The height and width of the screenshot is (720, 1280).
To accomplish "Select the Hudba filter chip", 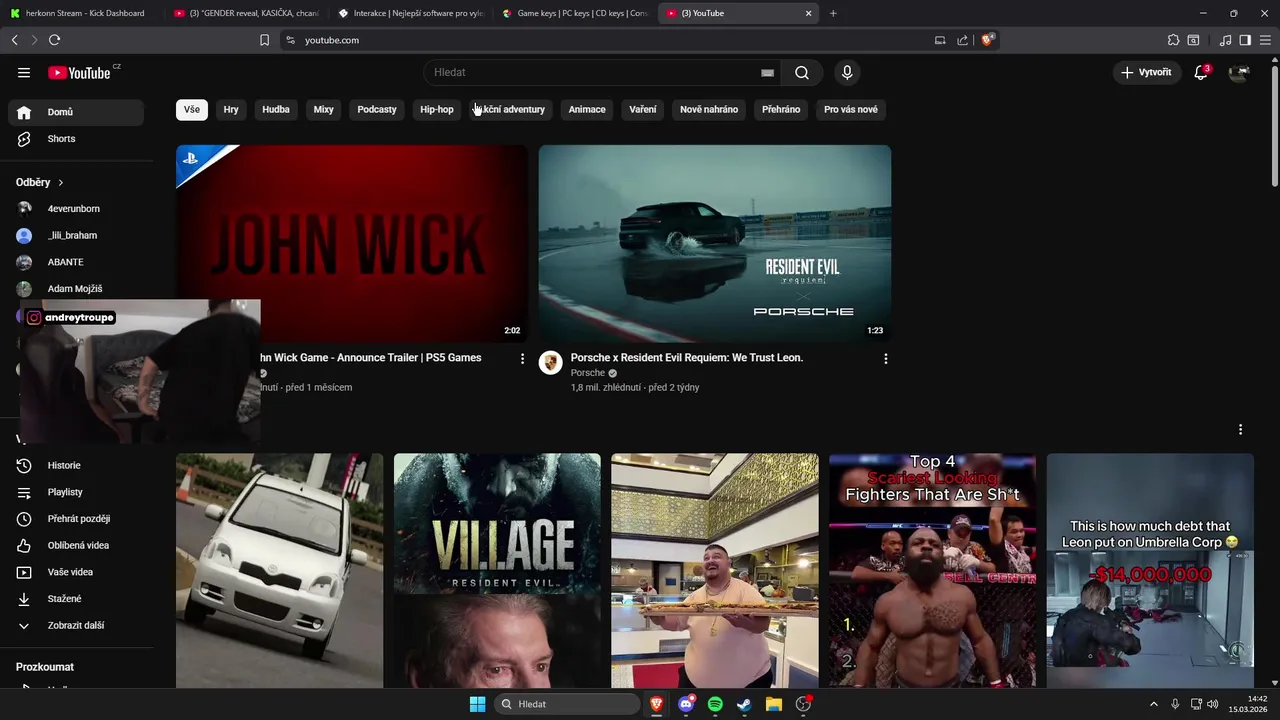I will [276, 109].
